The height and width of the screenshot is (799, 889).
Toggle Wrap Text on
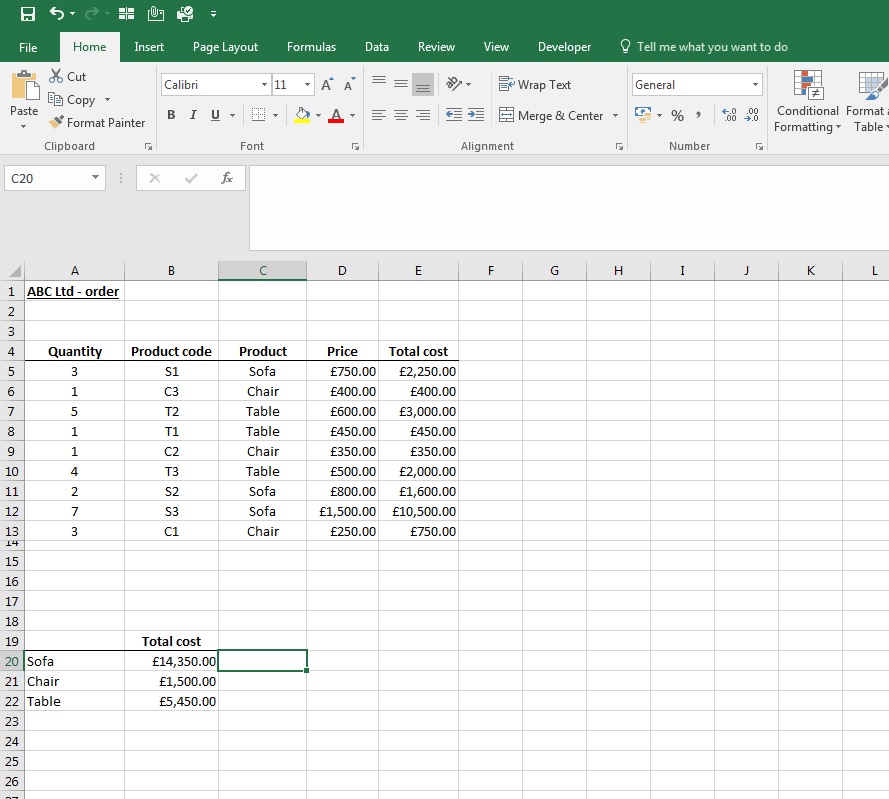click(535, 84)
